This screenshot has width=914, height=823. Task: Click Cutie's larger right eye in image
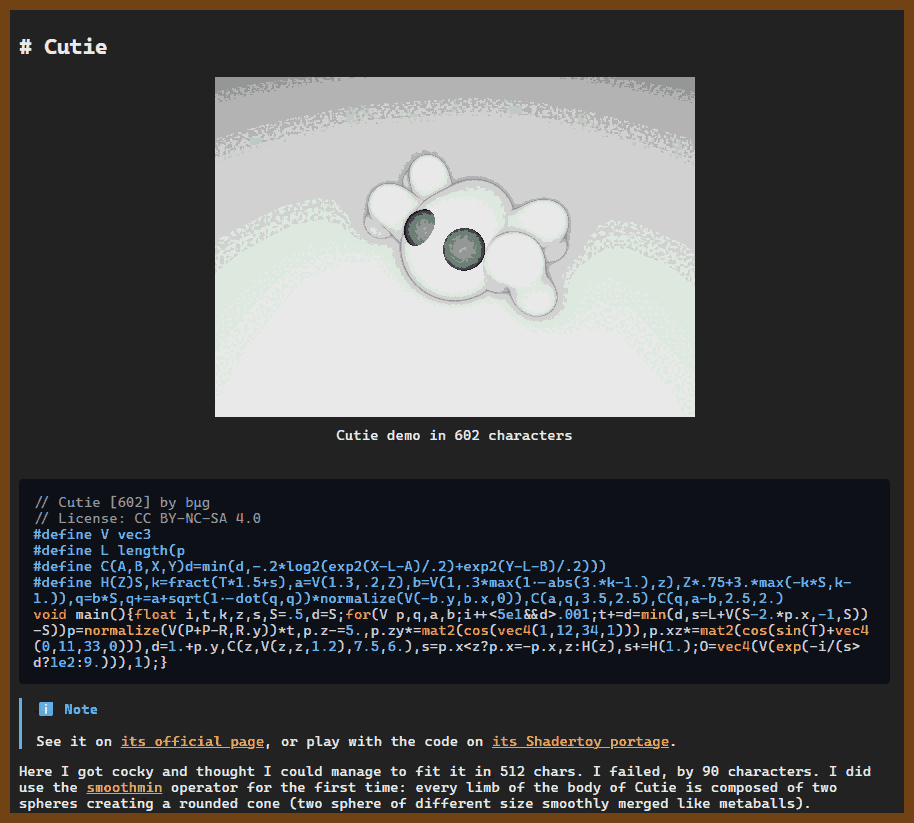[463, 247]
